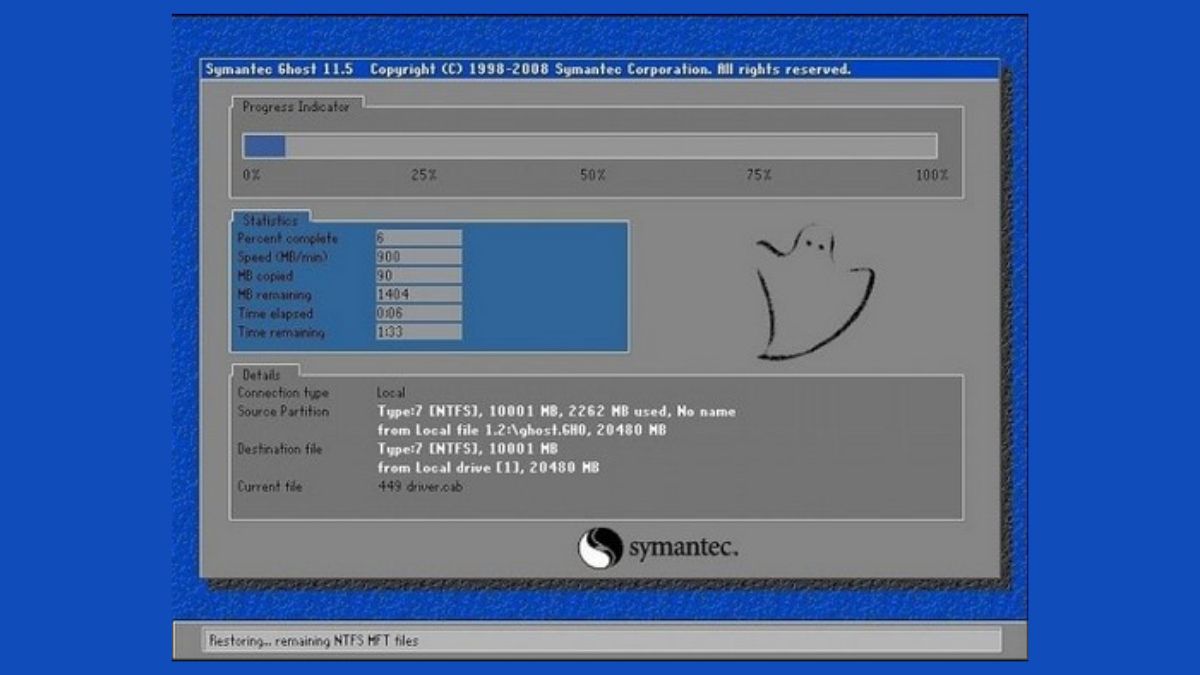Click the Time remaining label
Viewport: 1200px width, 675px height.
(x=281, y=332)
